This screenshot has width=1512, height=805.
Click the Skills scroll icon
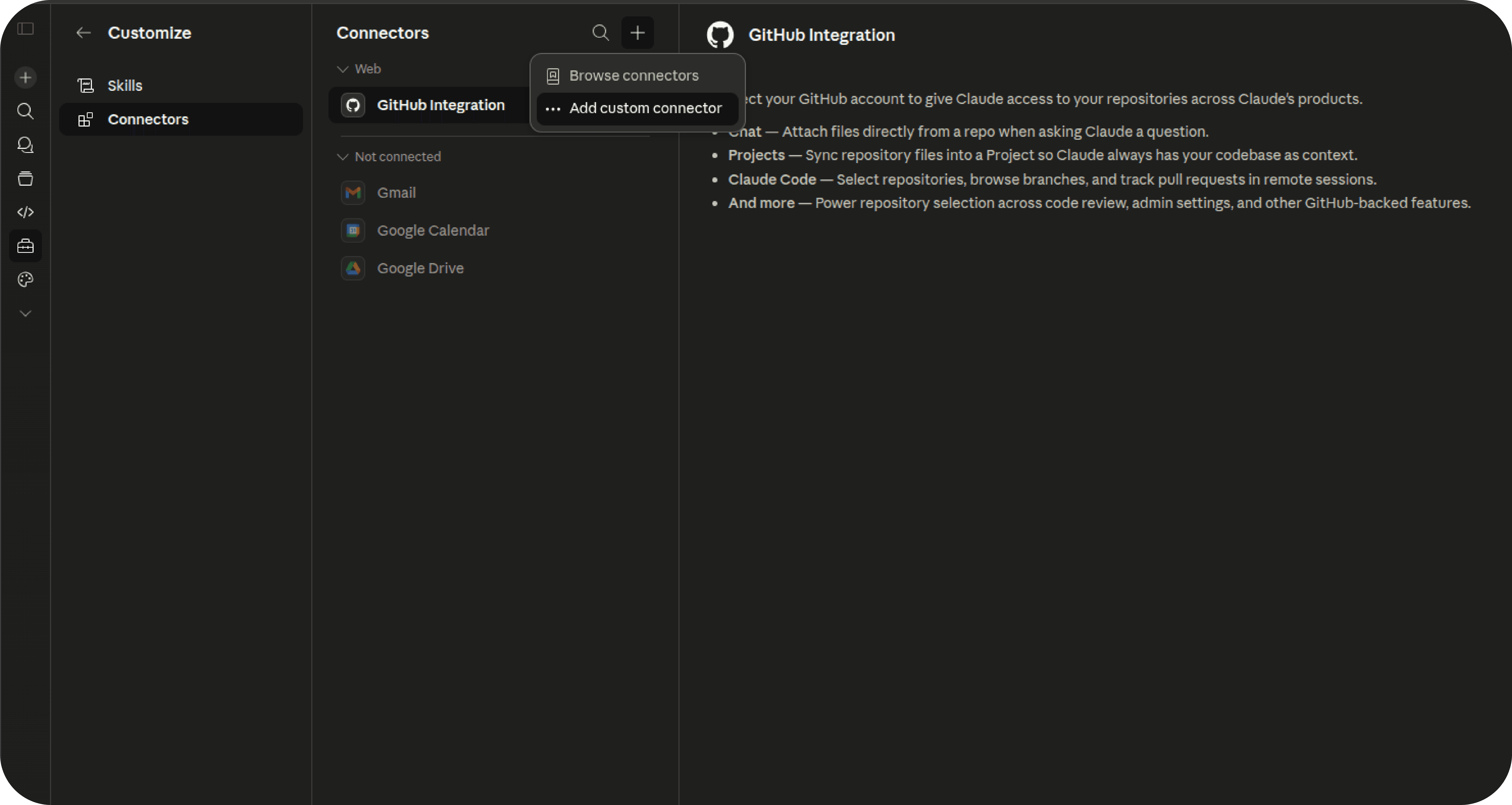[86, 86]
